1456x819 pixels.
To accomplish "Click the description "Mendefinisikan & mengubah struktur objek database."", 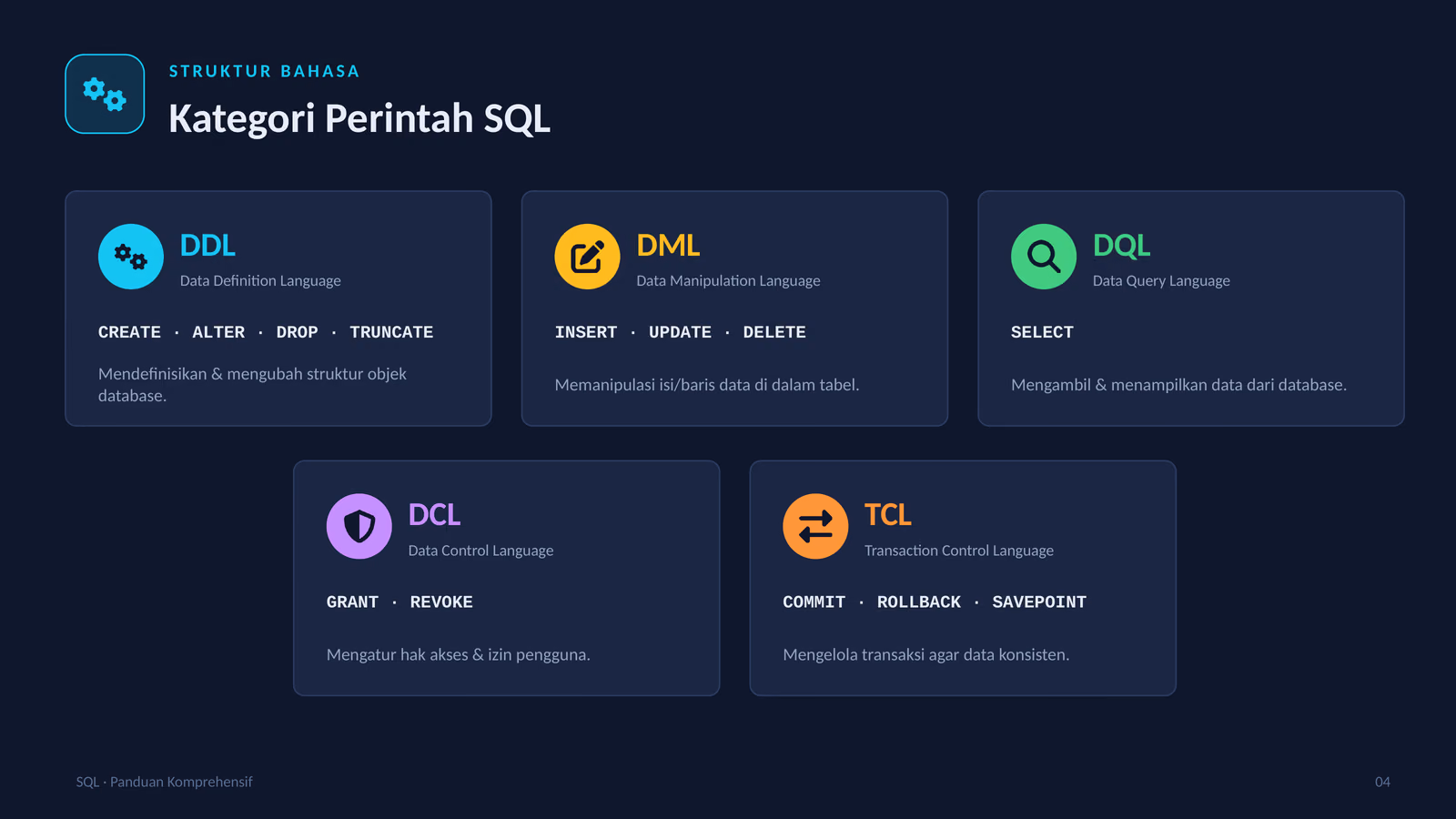I will click(252, 385).
